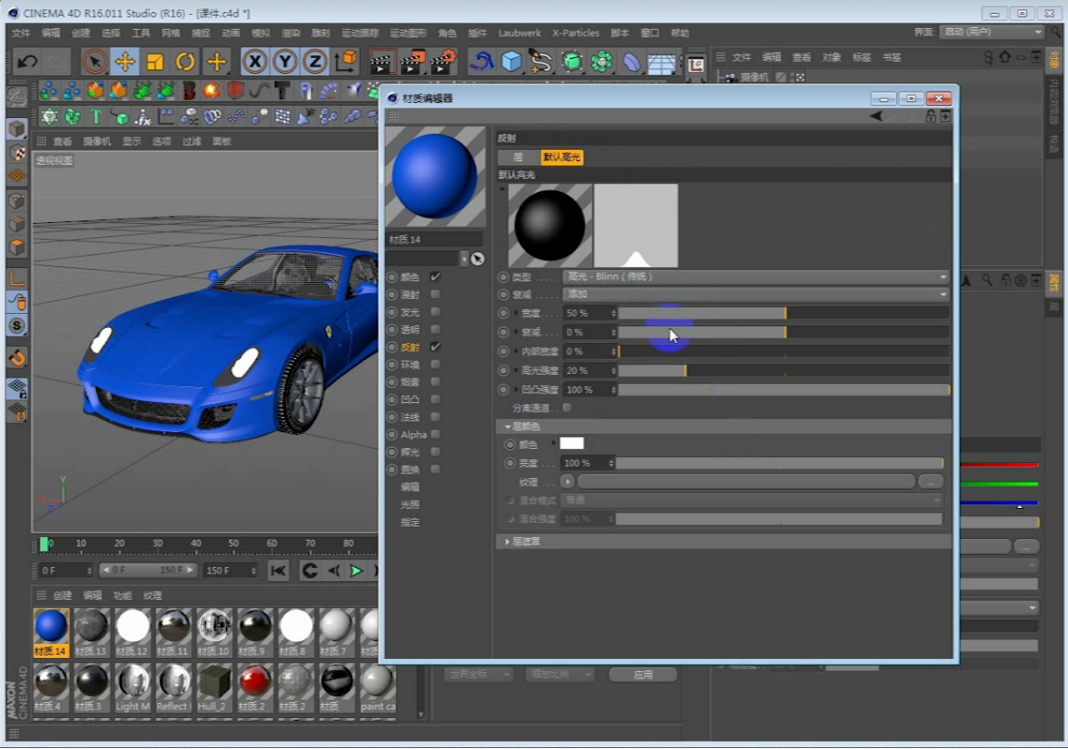This screenshot has height=749, width=1068.
Task: Click the blue Cube primitive icon
Action: pyautogui.click(x=511, y=62)
